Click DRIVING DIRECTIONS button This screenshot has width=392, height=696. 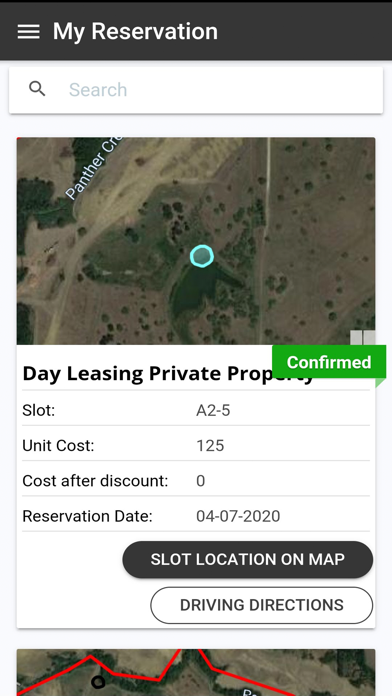(x=261, y=605)
